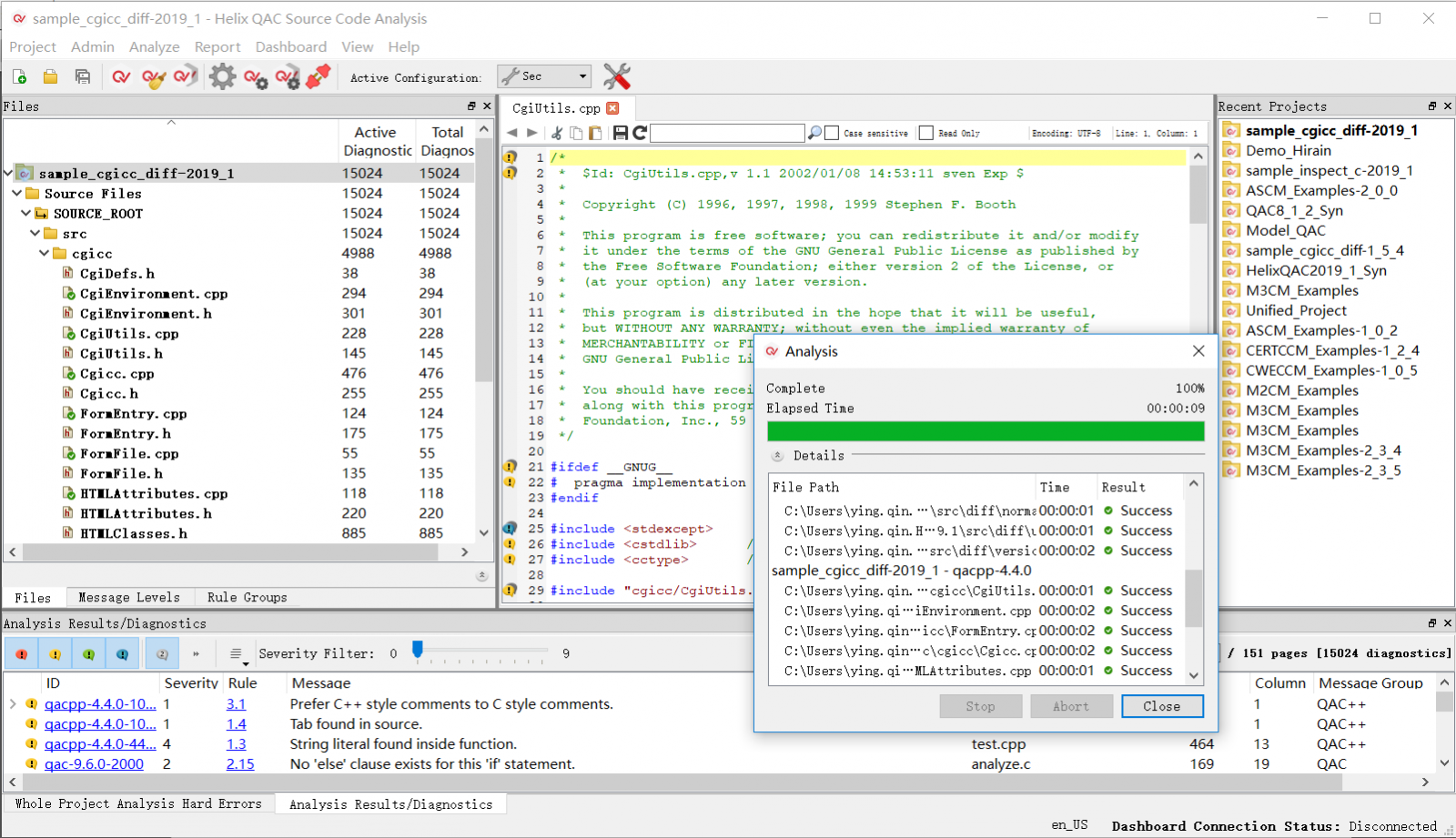Toggle the gray suppressed diagnostics filter
1456x838 pixels.
tap(162, 654)
